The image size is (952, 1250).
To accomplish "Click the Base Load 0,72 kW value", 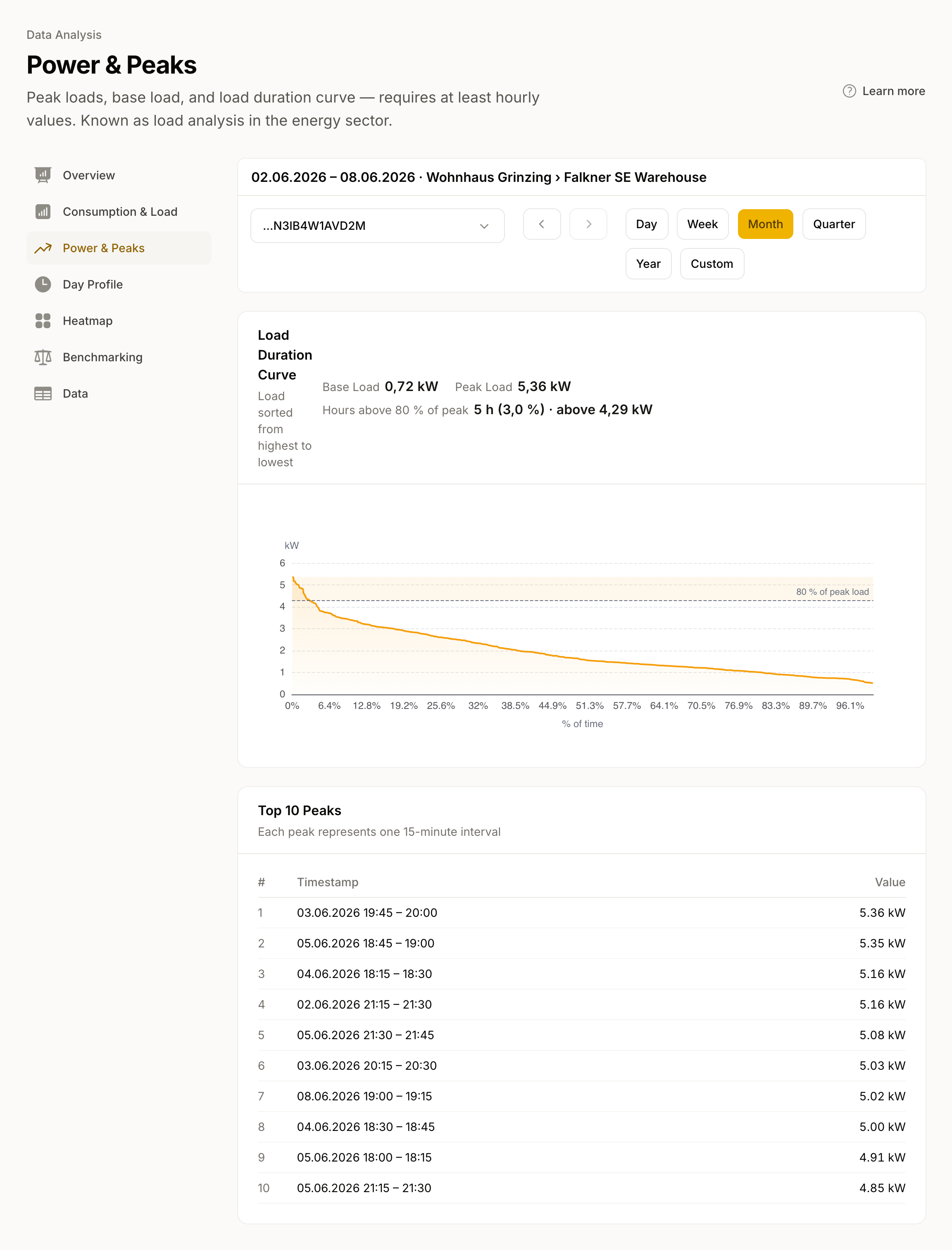I will tap(412, 386).
